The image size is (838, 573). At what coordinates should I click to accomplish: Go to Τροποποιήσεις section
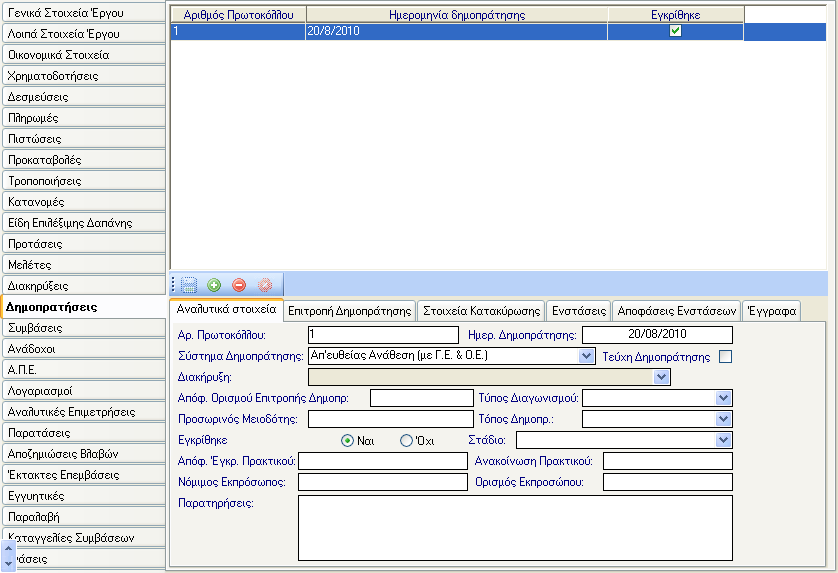[84, 181]
